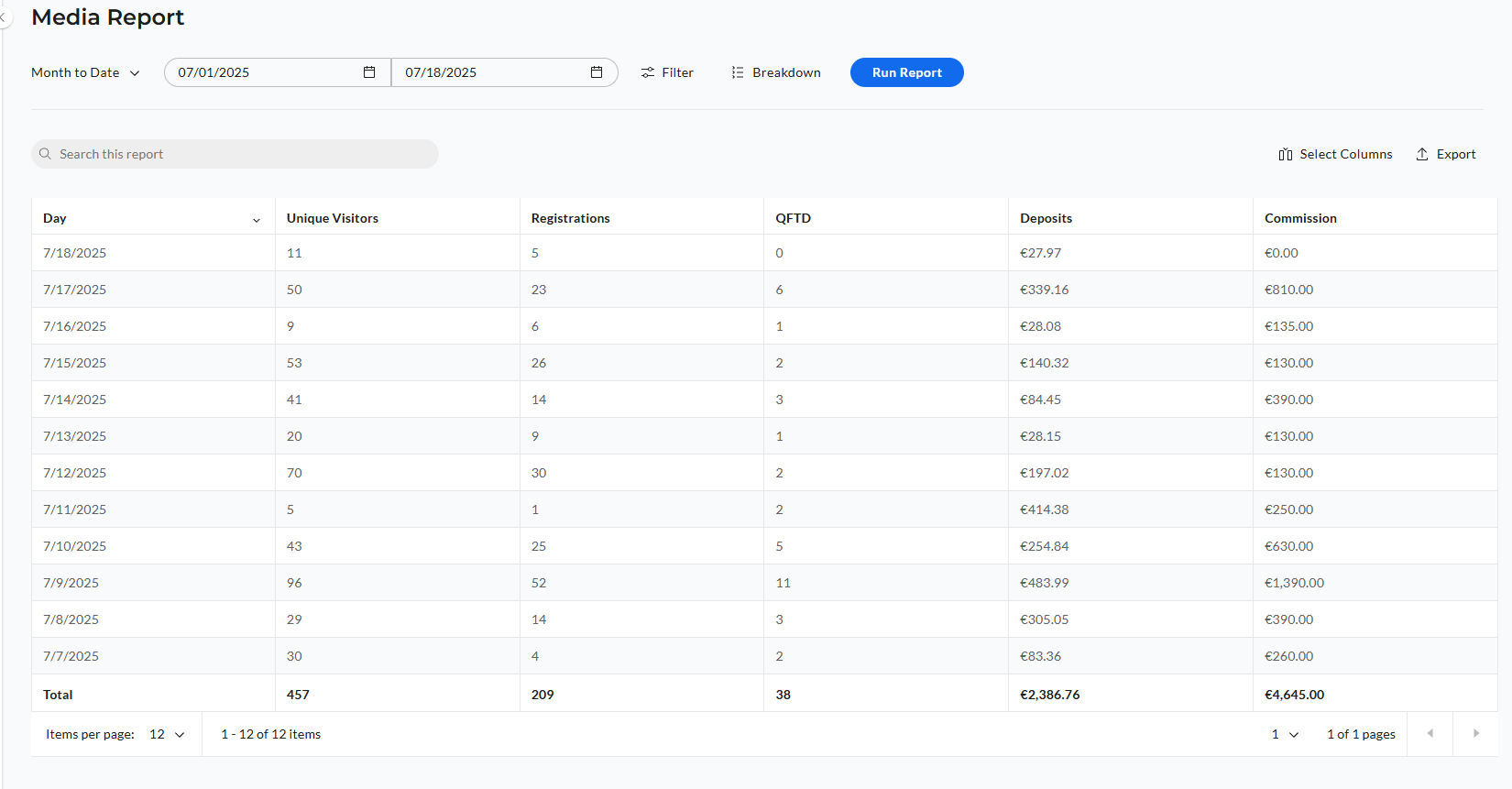Viewport: 1512px width, 789px height.
Task: Click the total QFTD 38
Action: 783,695
